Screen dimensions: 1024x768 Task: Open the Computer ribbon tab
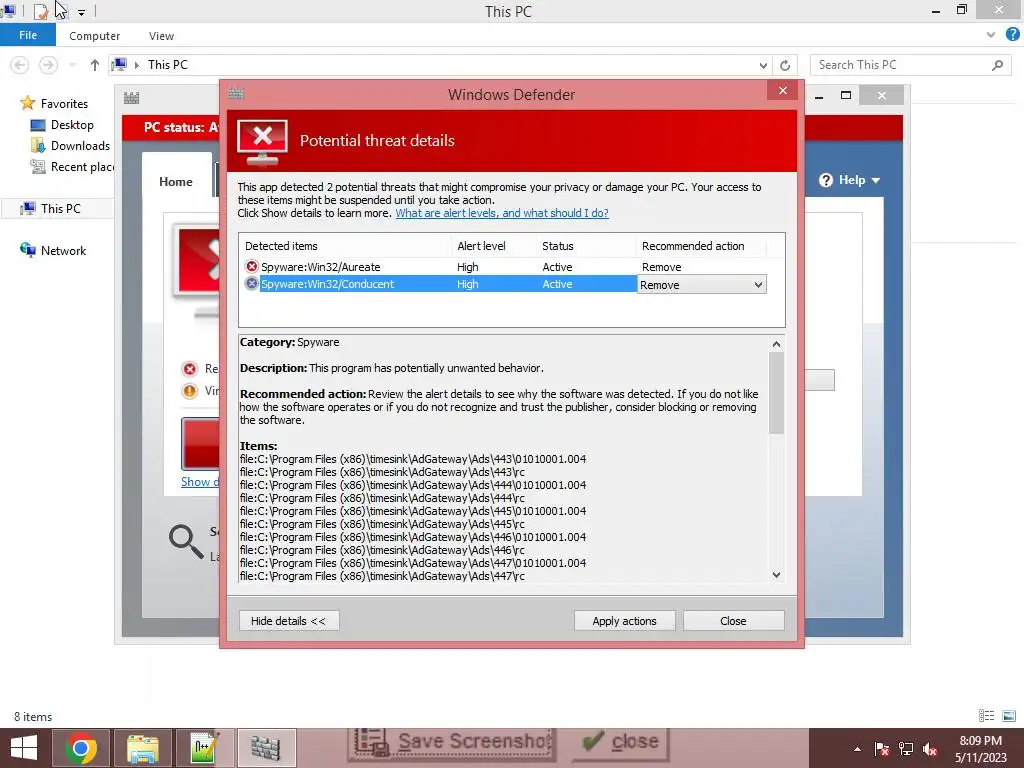tap(95, 36)
